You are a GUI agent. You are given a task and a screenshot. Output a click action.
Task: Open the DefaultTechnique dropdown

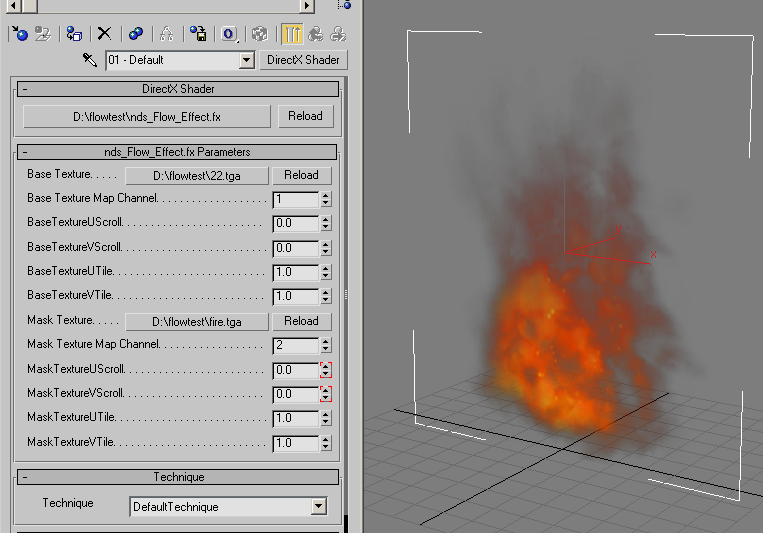tap(319, 506)
